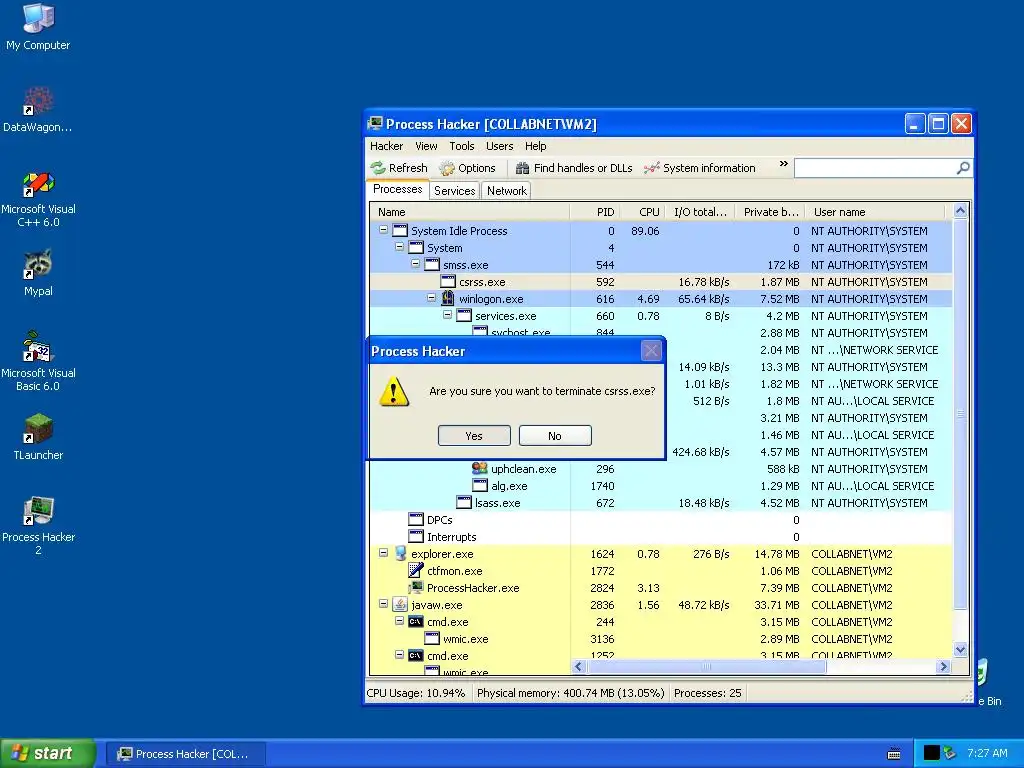
Task: Collapse the smss.exe tree node
Action: 415,264
